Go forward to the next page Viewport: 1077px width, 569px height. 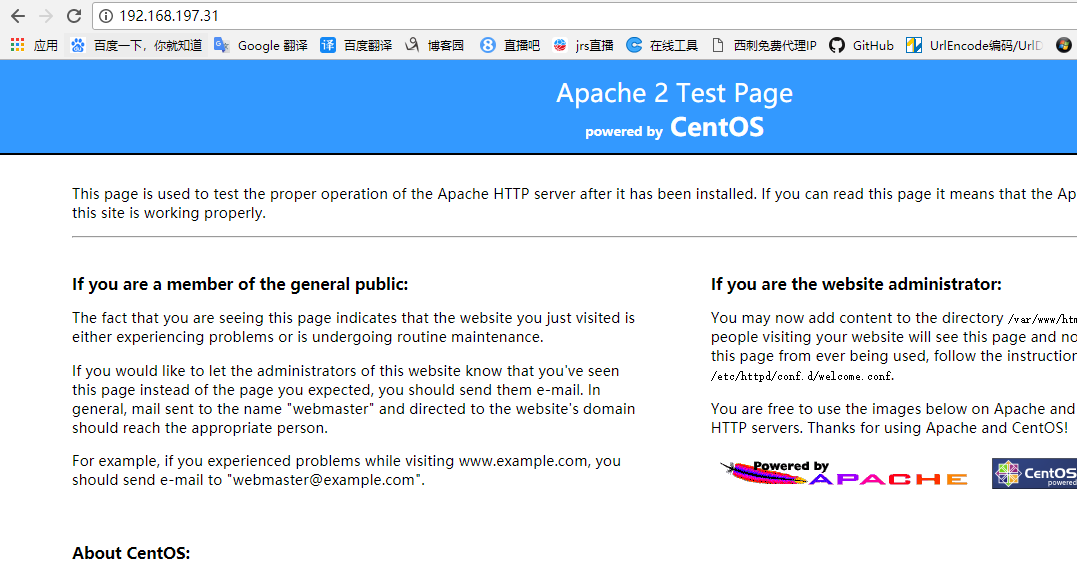(46, 16)
